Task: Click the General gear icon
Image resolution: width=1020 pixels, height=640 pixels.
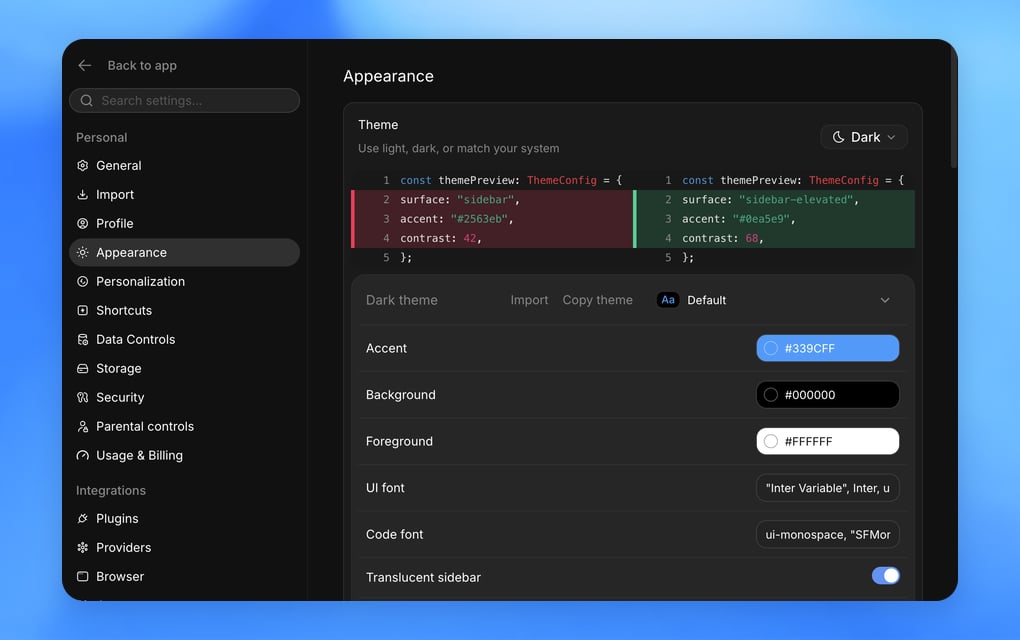Action: coord(83,165)
